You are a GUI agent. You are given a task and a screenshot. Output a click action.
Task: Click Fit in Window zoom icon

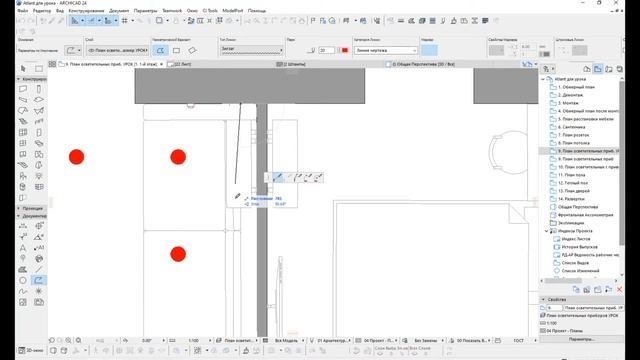click(x=78, y=340)
